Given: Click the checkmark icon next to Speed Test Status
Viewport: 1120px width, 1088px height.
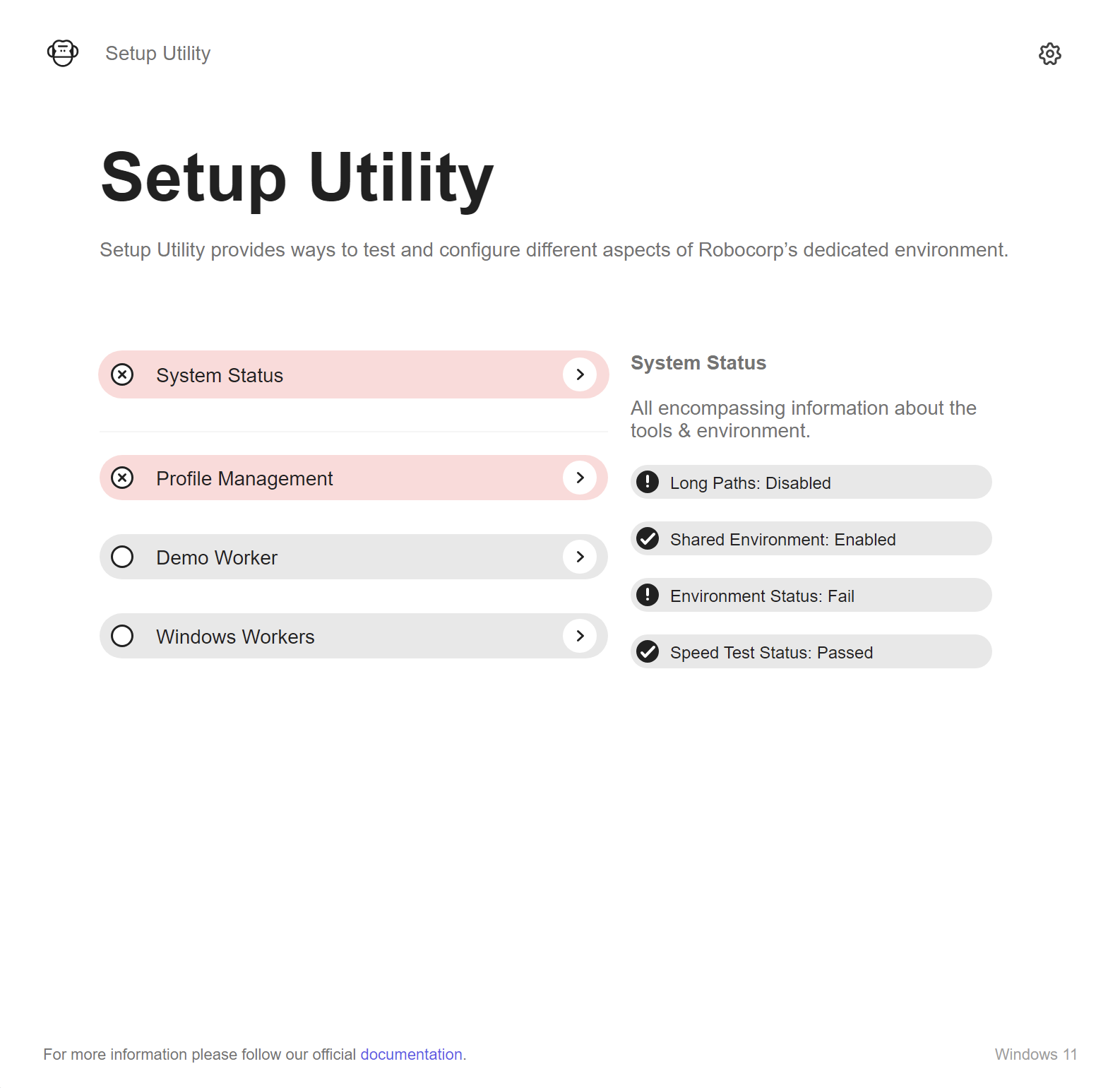Looking at the screenshot, I should pos(648,651).
